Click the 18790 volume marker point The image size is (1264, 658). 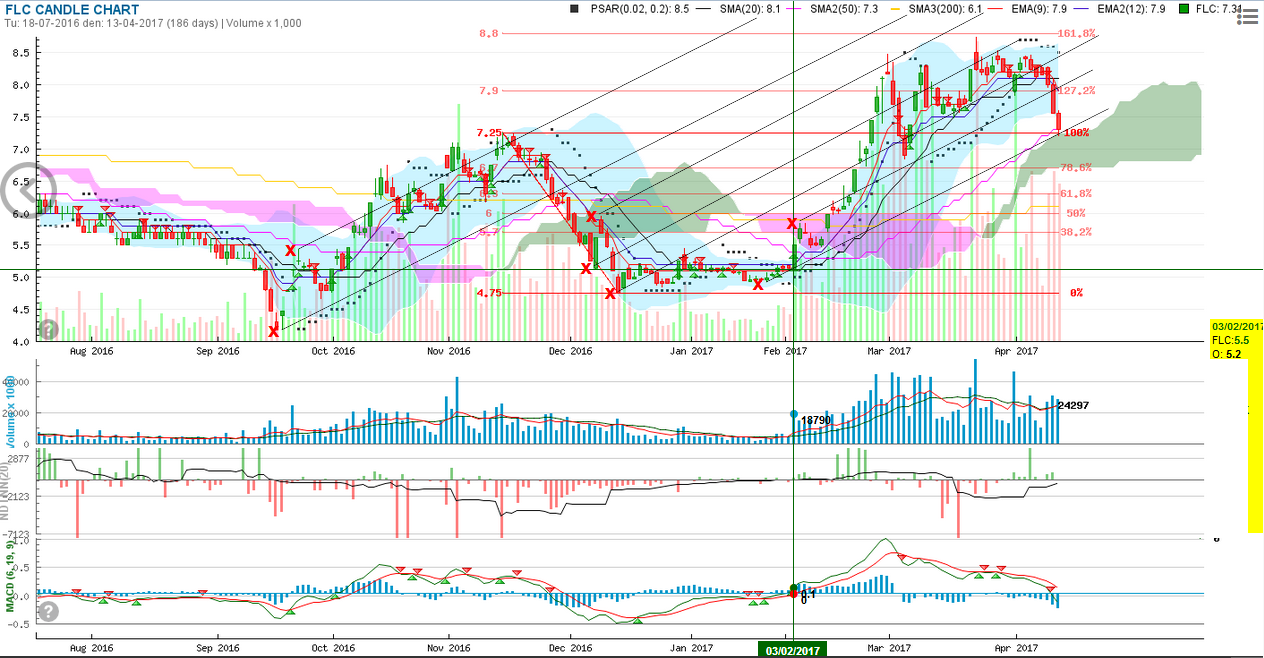pyautogui.click(x=793, y=414)
